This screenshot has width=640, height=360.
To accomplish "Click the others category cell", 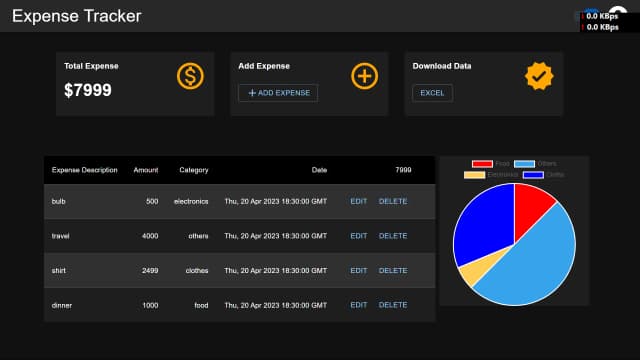I will tap(198, 236).
